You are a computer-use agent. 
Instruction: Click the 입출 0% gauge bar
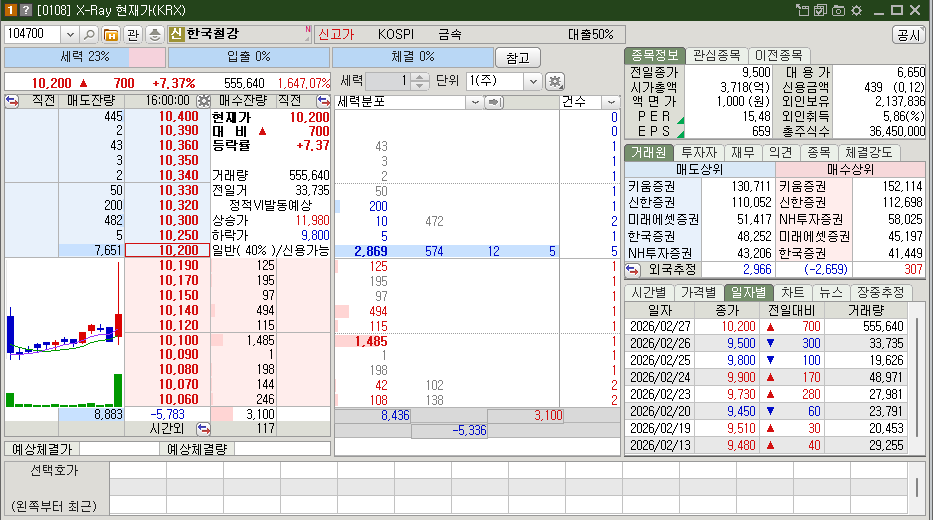249,57
